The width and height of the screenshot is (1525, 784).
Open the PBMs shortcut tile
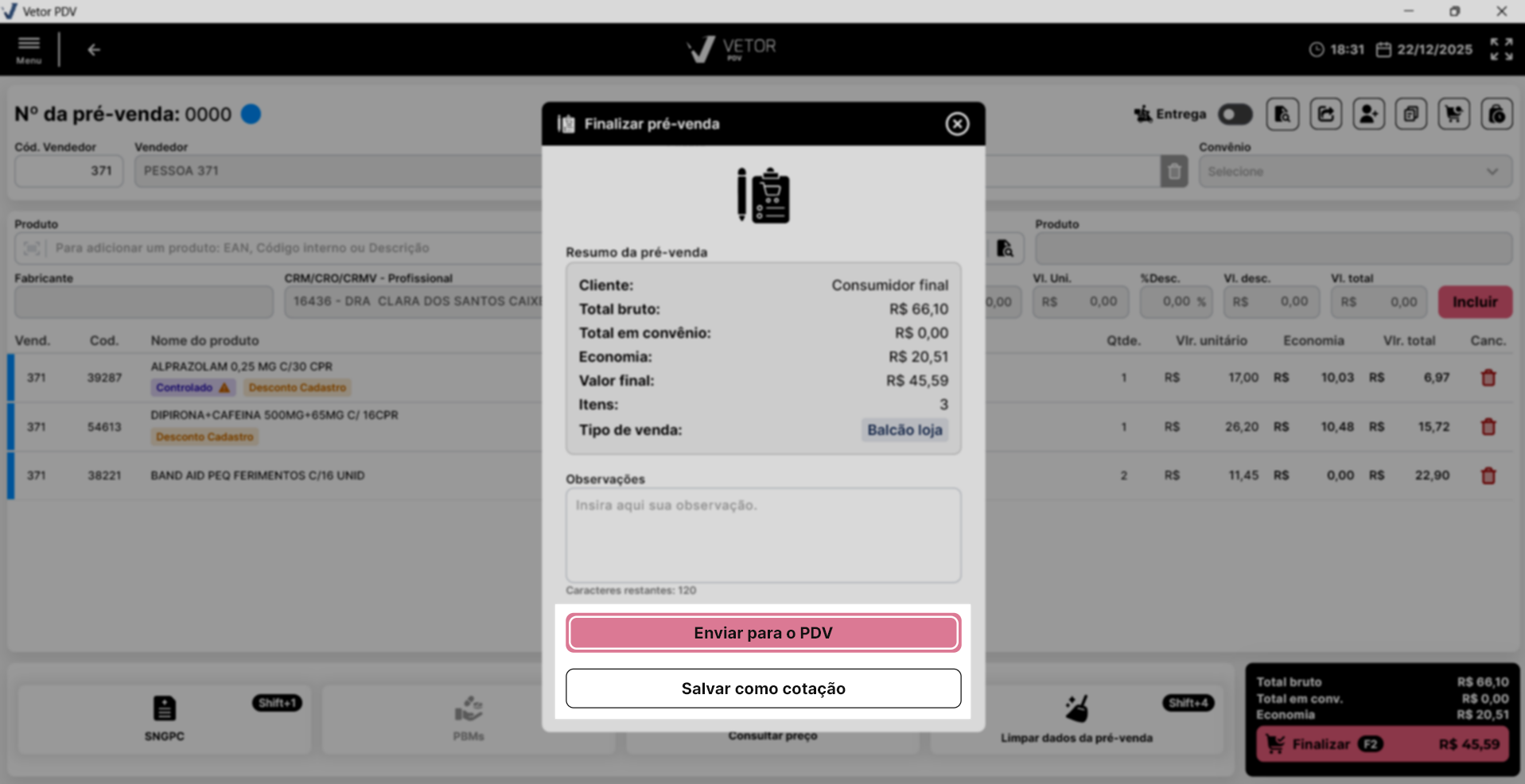pos(469,719)
